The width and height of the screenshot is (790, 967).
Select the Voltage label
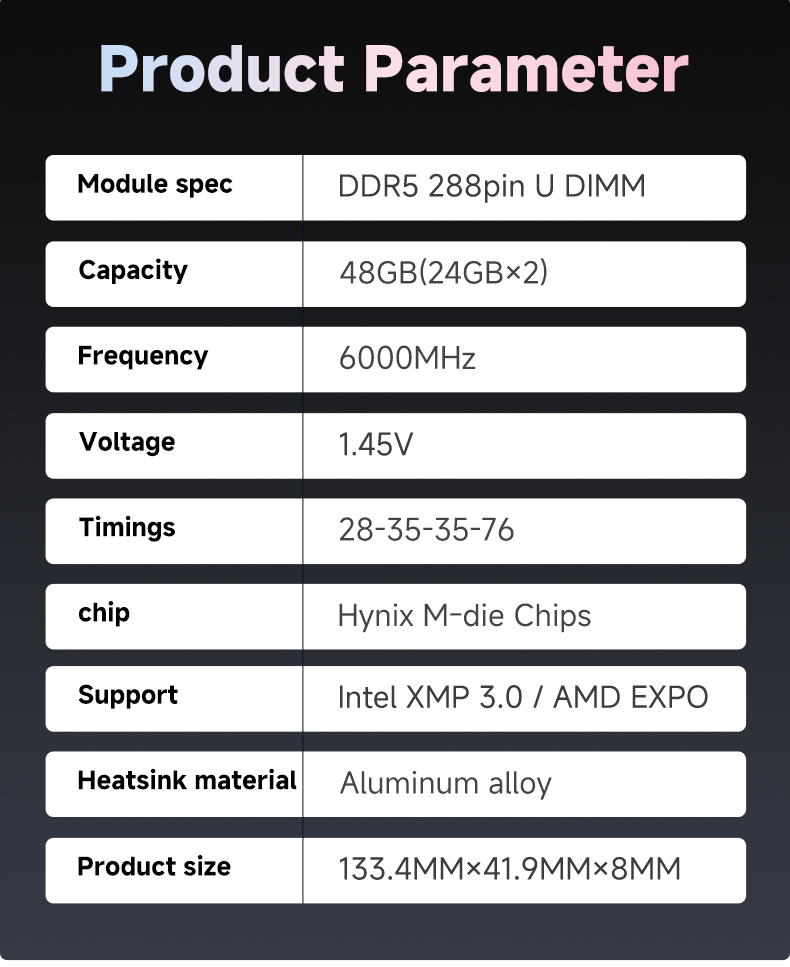tap(126, 442)
